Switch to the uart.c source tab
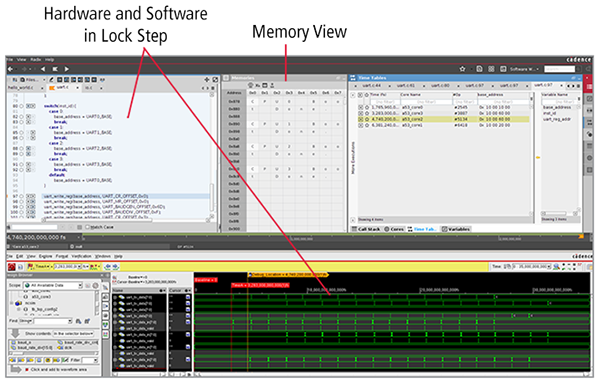Viewport: 600px width, 383px height. point(63,88)
